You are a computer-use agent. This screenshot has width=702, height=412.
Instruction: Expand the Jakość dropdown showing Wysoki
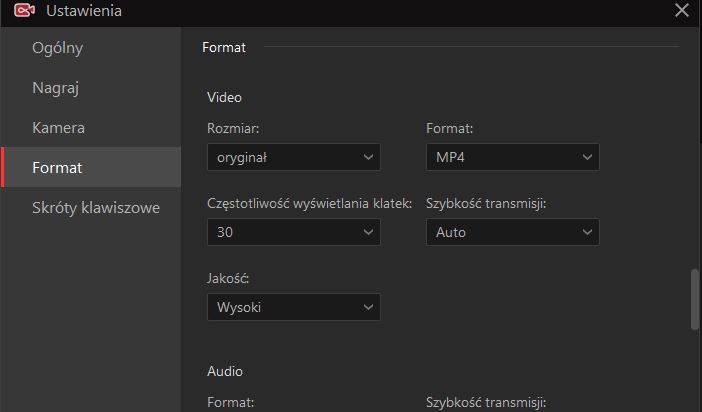pyautogui.click(x=294, y=307)
